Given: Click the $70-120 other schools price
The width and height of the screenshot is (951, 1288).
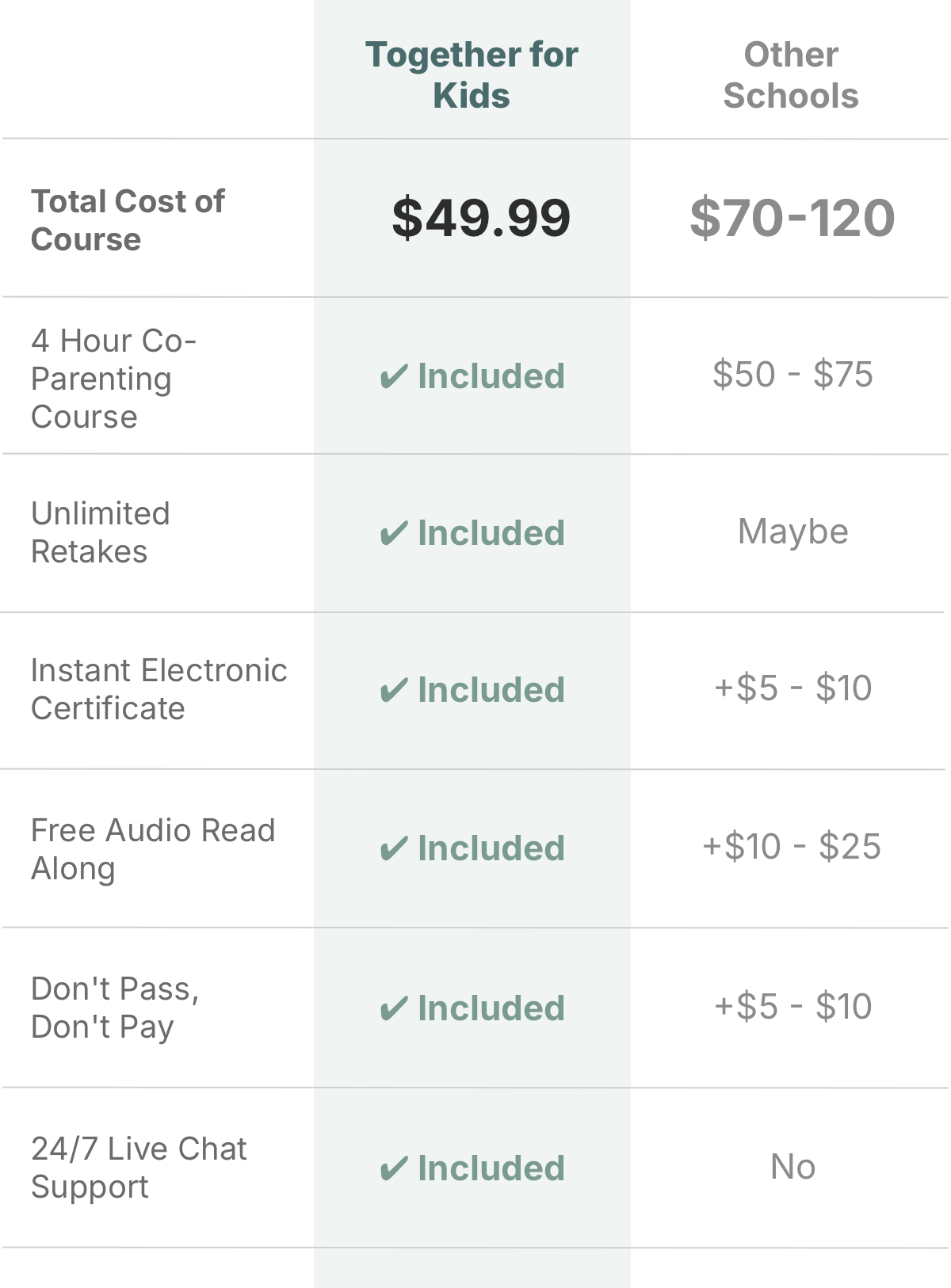Looking at the screenshot, I should point(792,218).
